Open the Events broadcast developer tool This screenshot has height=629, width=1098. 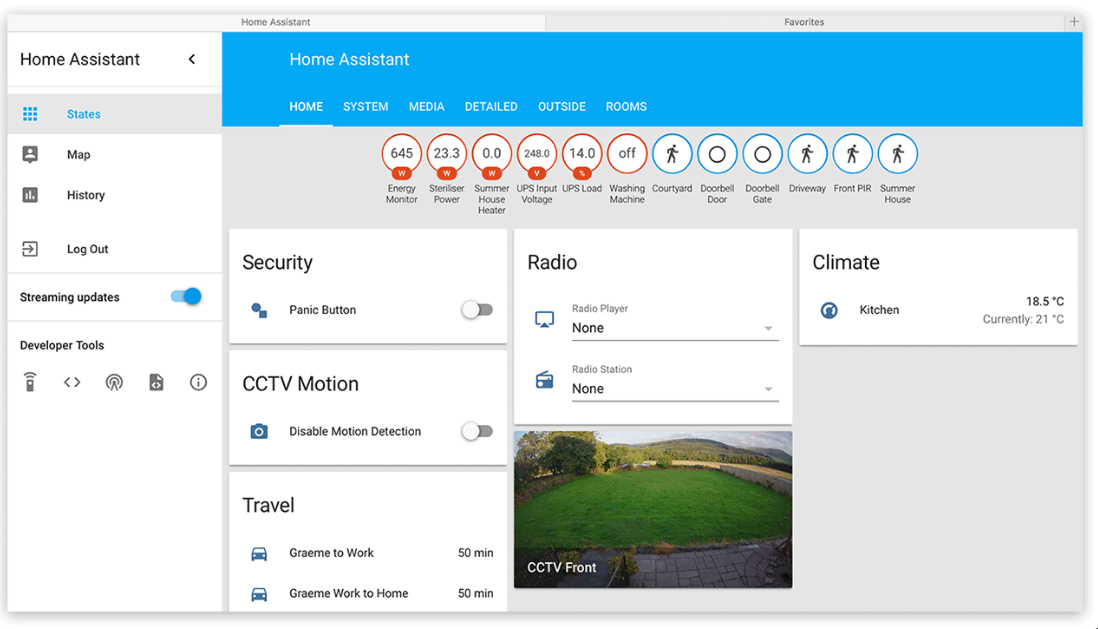tap(114, 382)
